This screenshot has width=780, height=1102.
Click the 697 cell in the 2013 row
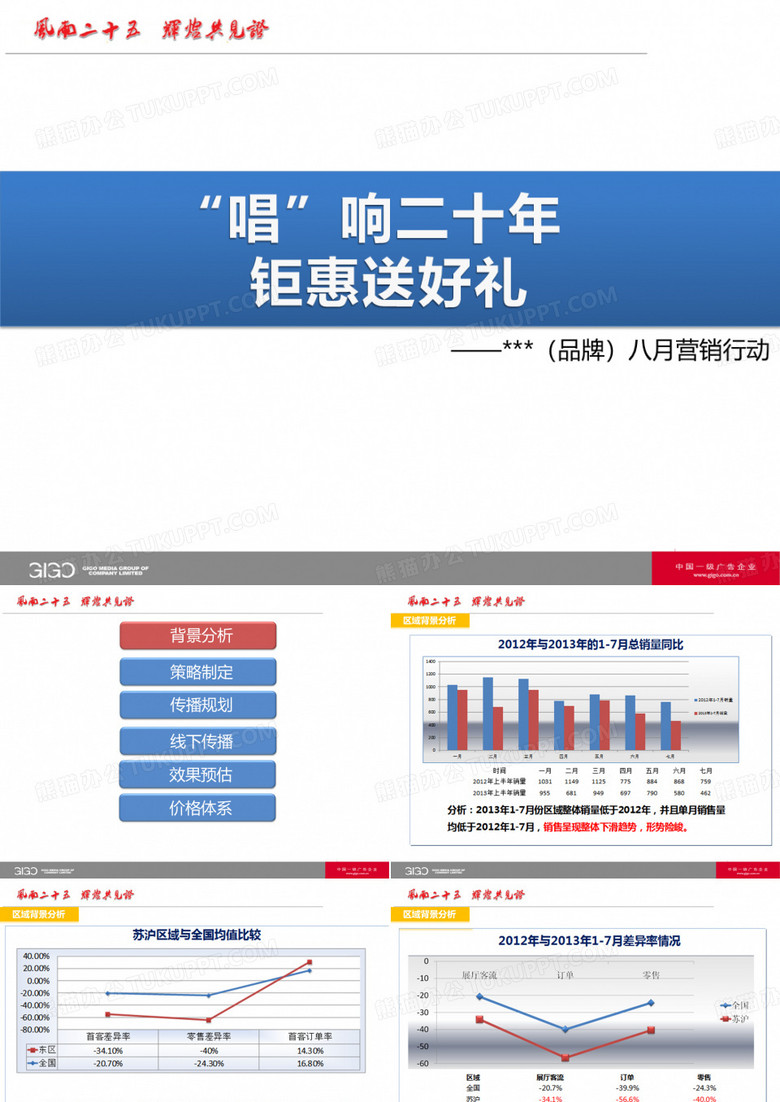pos(625,793)
